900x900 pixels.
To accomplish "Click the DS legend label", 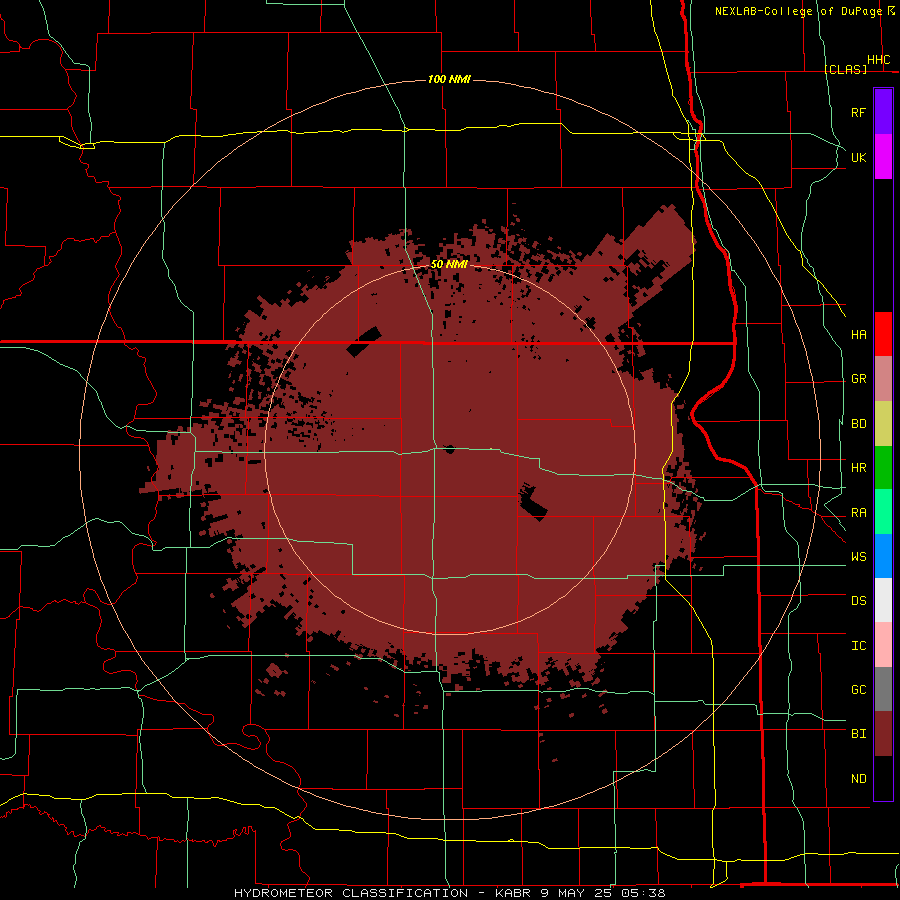I will 858,601.
